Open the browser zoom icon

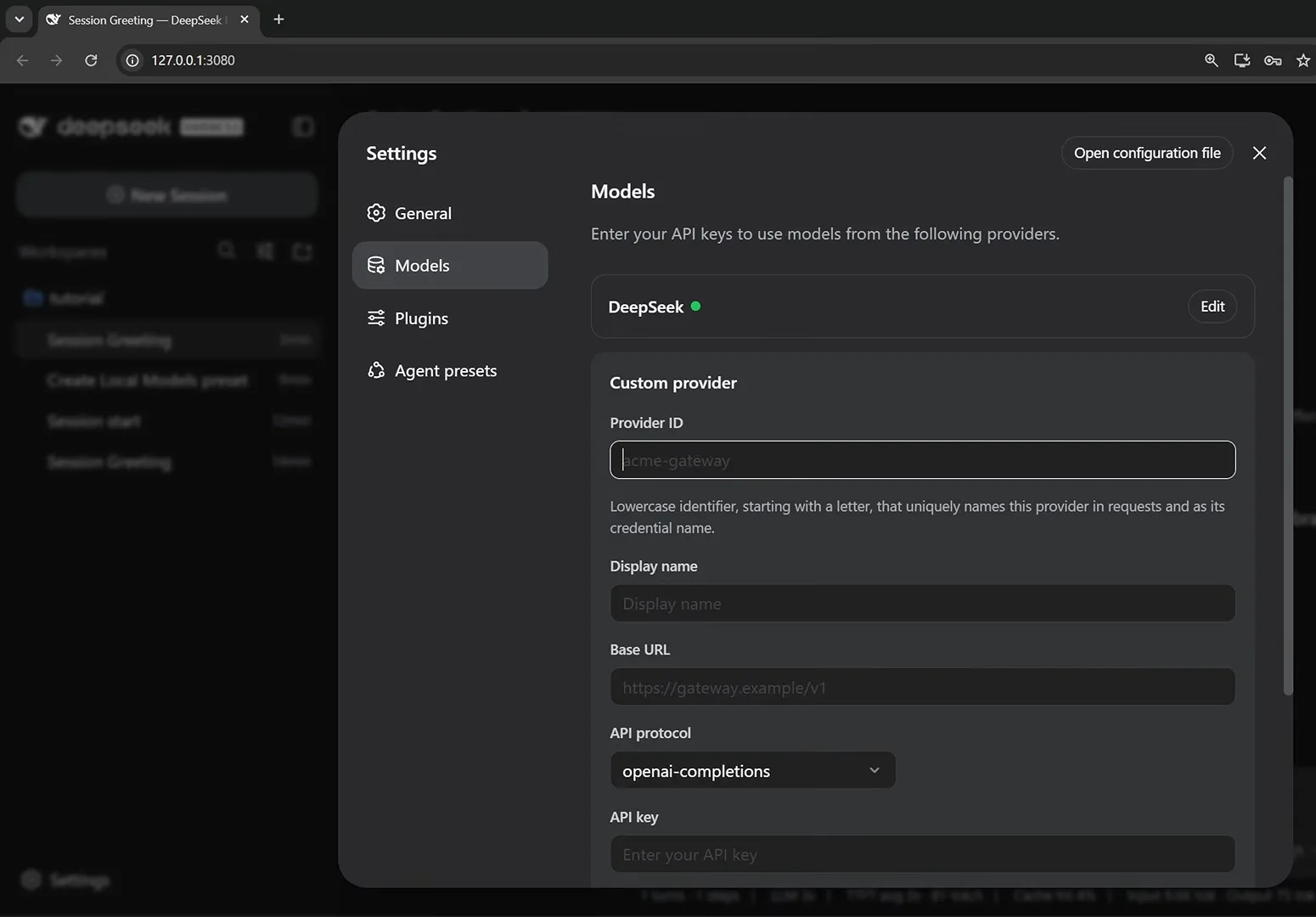click(1211, 60)
